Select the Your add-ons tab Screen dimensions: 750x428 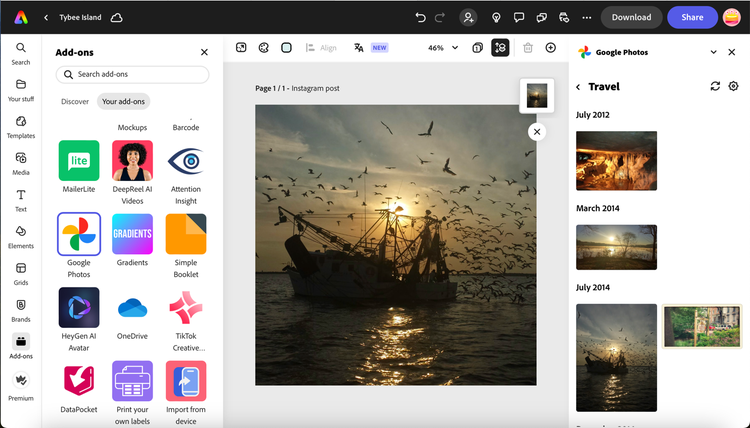coord(123,101)
